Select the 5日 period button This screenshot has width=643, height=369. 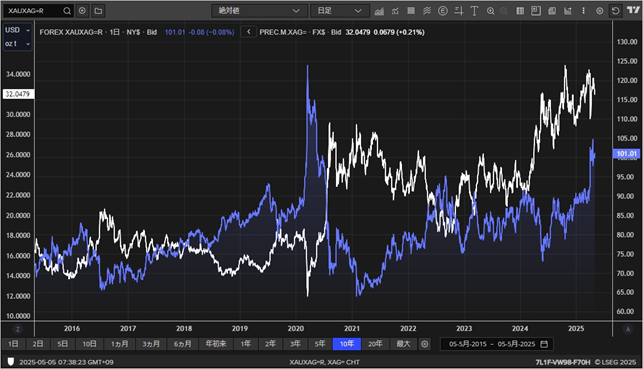(62, 344)
